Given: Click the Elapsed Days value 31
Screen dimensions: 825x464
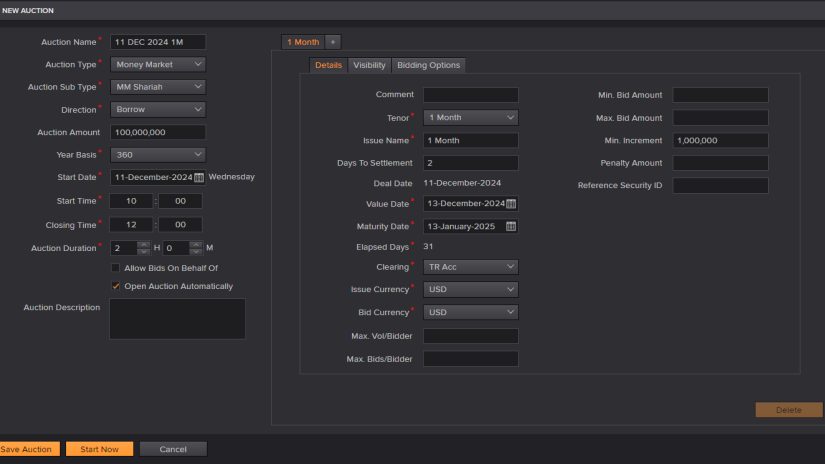Looking at the screenshot, I should pyautogui.click(x=428, y=246).
